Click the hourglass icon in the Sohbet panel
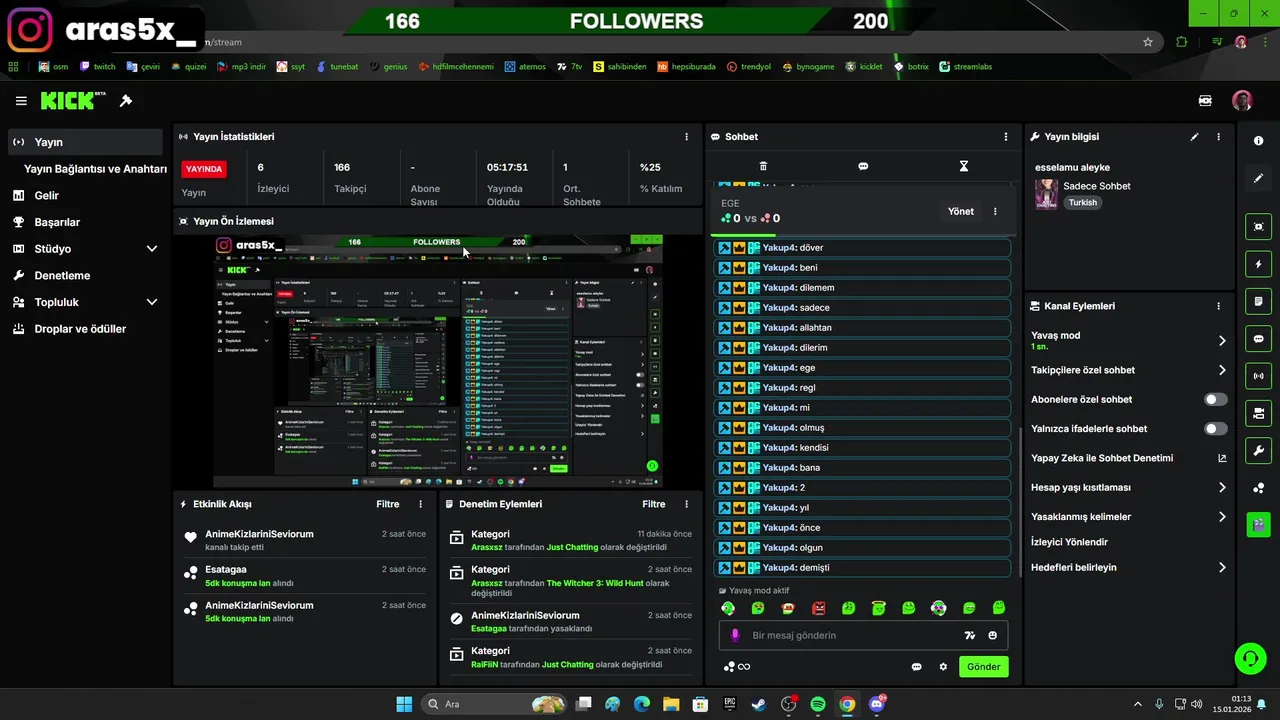This screenshot has height=720, width=1280. click(964, 166)
